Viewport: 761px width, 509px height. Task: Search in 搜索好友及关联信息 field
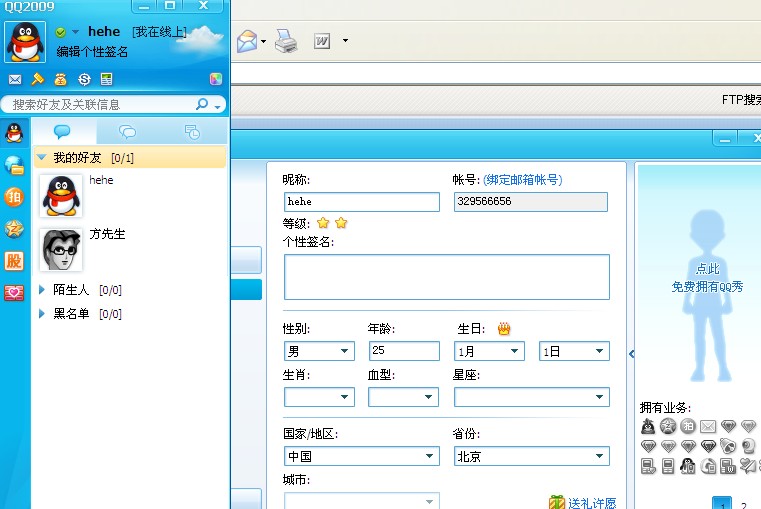[102, 104]
